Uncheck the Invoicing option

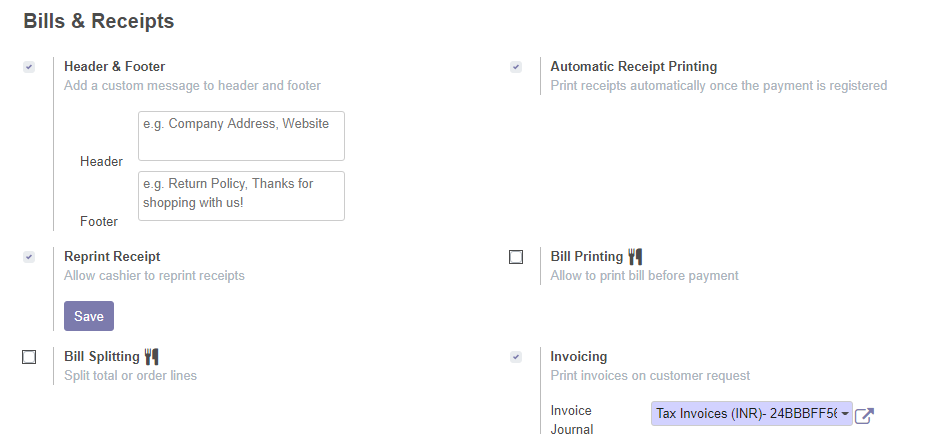(516, 357)
